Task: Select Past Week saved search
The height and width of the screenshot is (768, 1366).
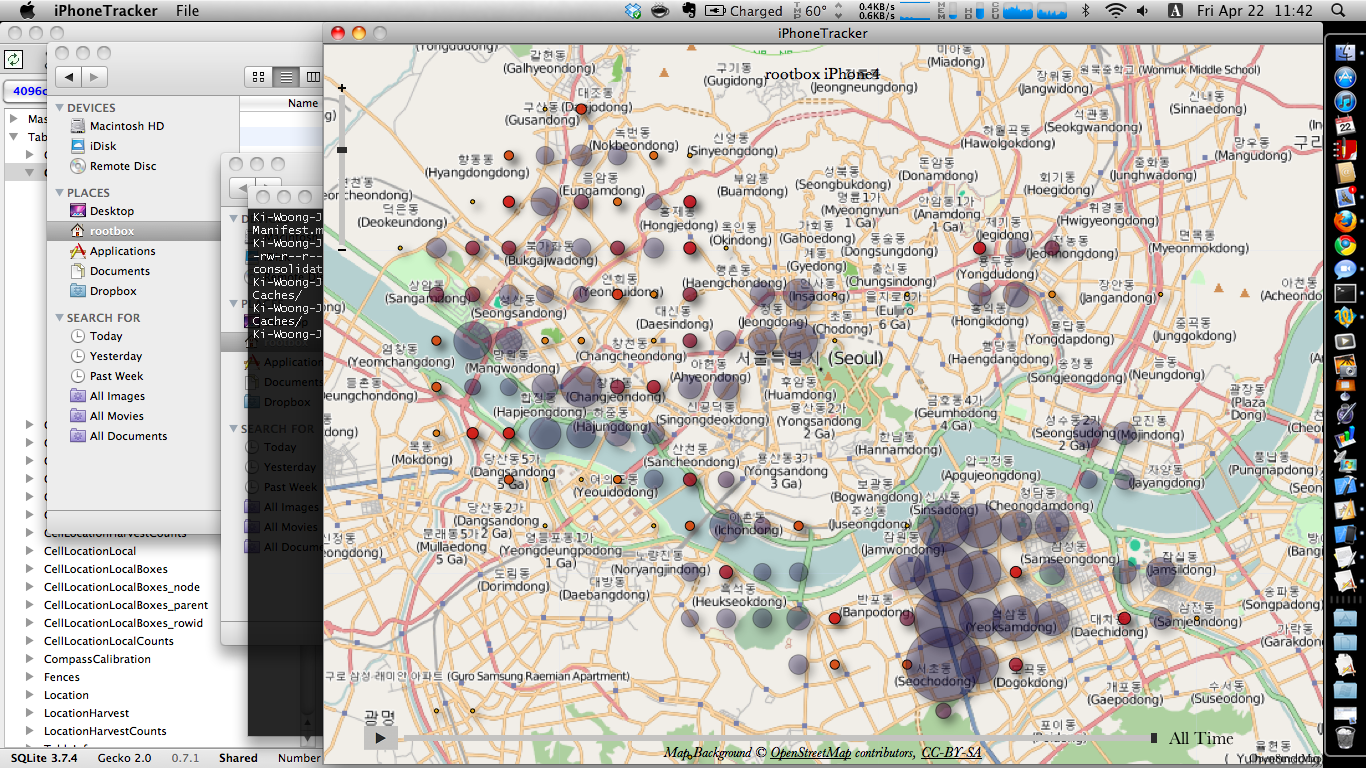Action: click(107, 376)
